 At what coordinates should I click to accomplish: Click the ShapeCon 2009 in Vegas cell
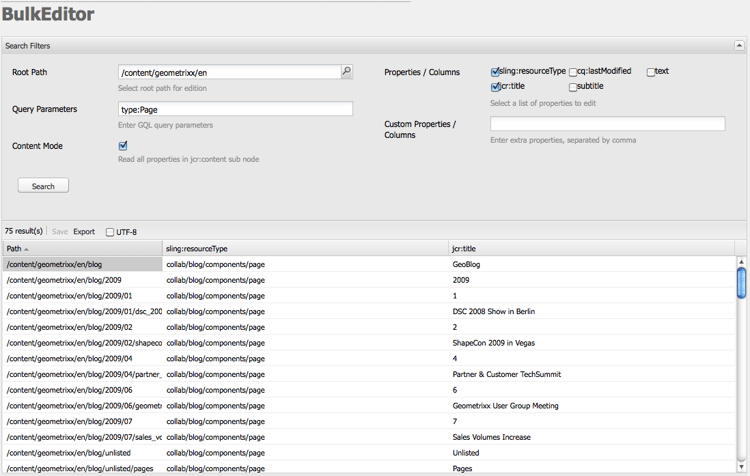coord(592,343)
